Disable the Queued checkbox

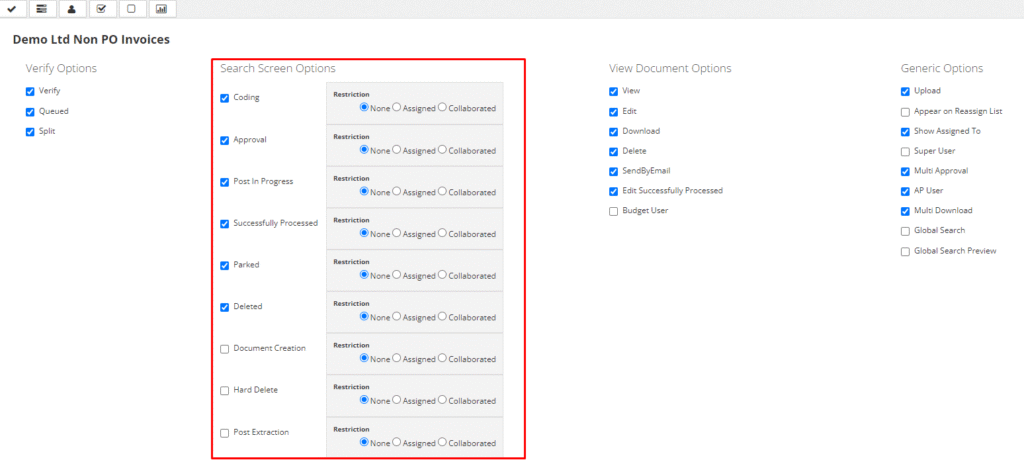30,112
